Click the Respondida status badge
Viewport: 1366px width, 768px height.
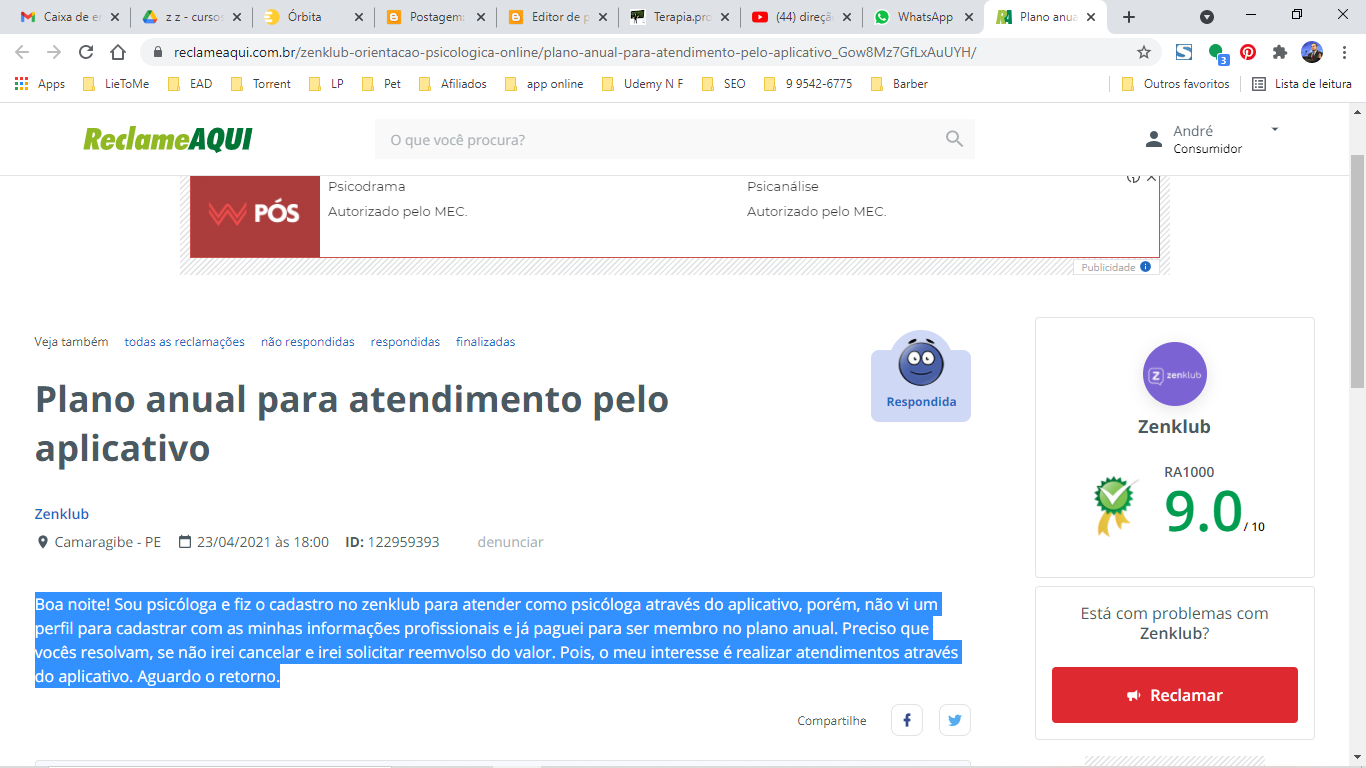[921, 376]
